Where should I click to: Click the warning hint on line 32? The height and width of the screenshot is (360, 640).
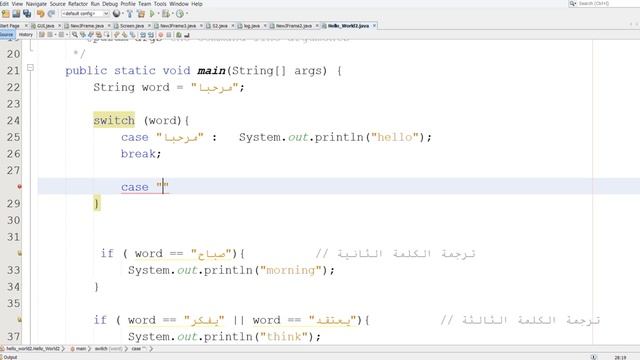click(19, 253)
